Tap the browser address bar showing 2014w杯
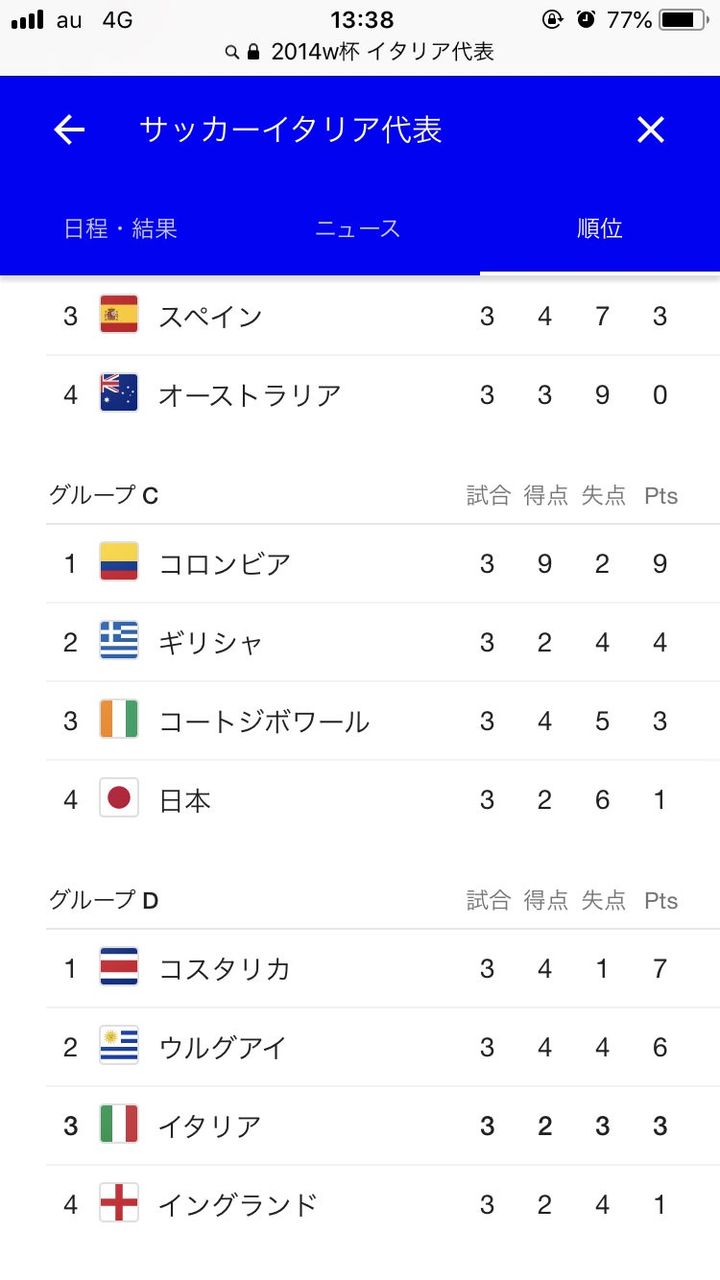This screenshot has width=720, height=1280. click(360, 52)
